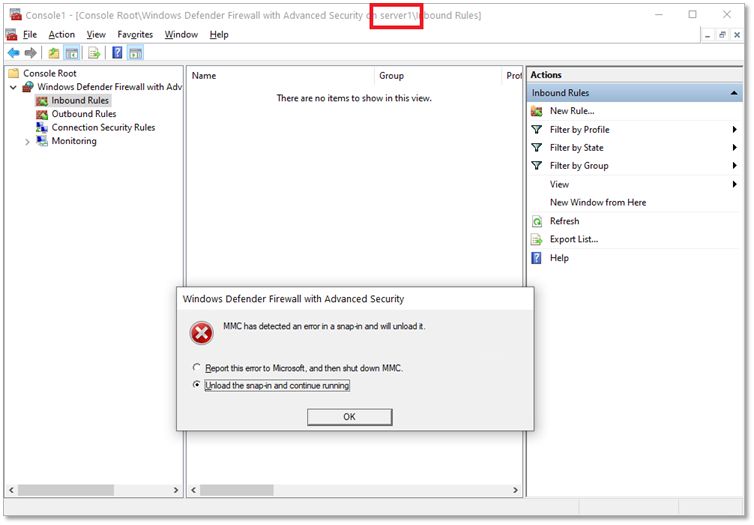Click Export List... text in Actions pane

pyautogui.click(x=574, y=239)
